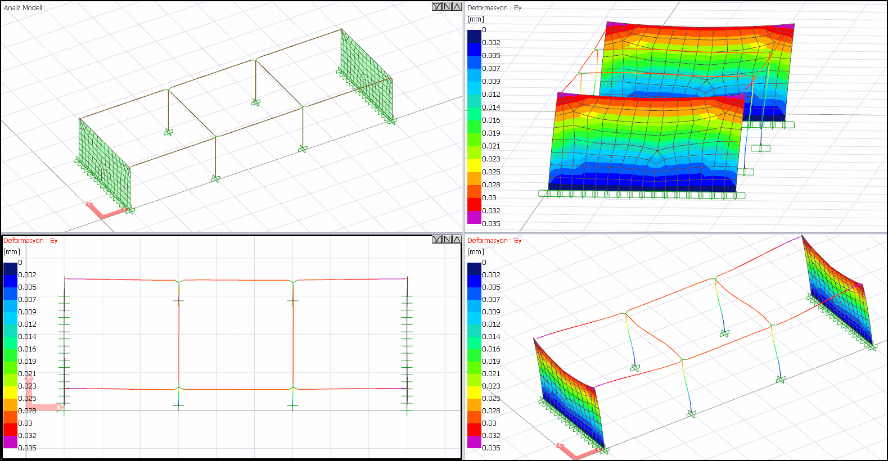Pick the yellow 0.023 swatch in bottom-left legend
The image size is (888, 461).
pyautogui.click(x=10, y=386)
